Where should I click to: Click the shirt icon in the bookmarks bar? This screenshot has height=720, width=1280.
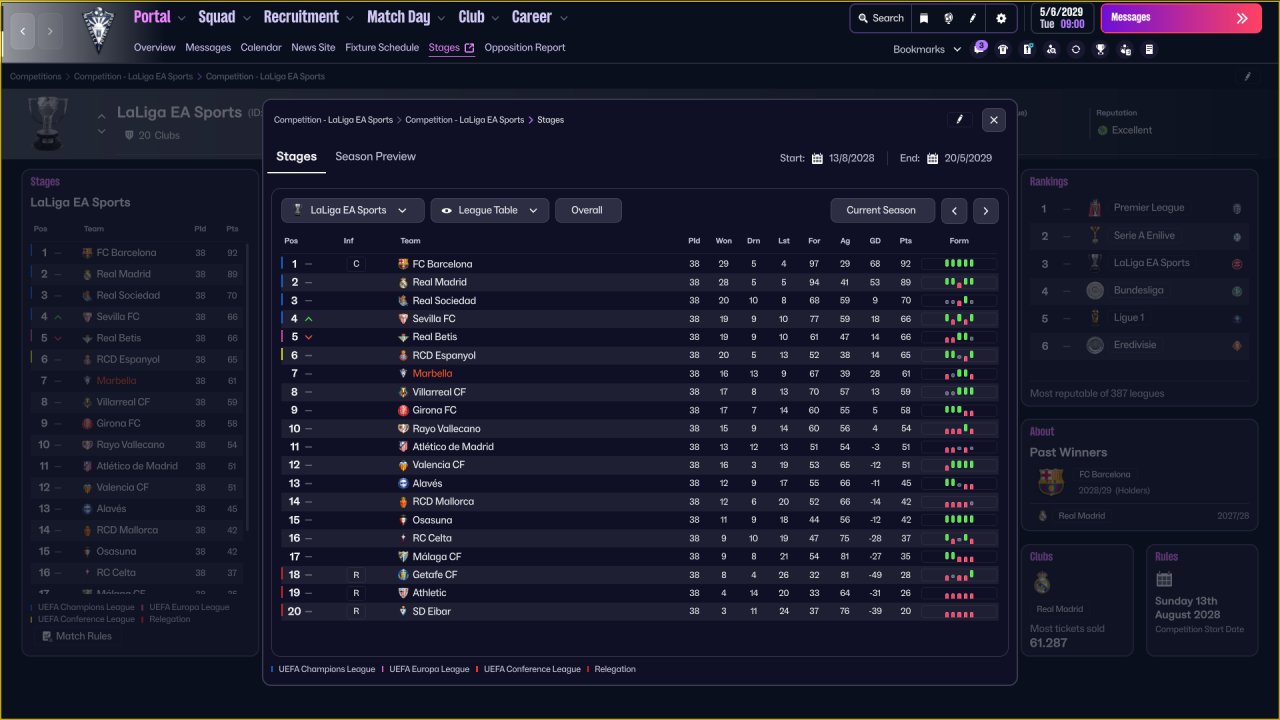pyautogui.click(x=1003, y=49)
